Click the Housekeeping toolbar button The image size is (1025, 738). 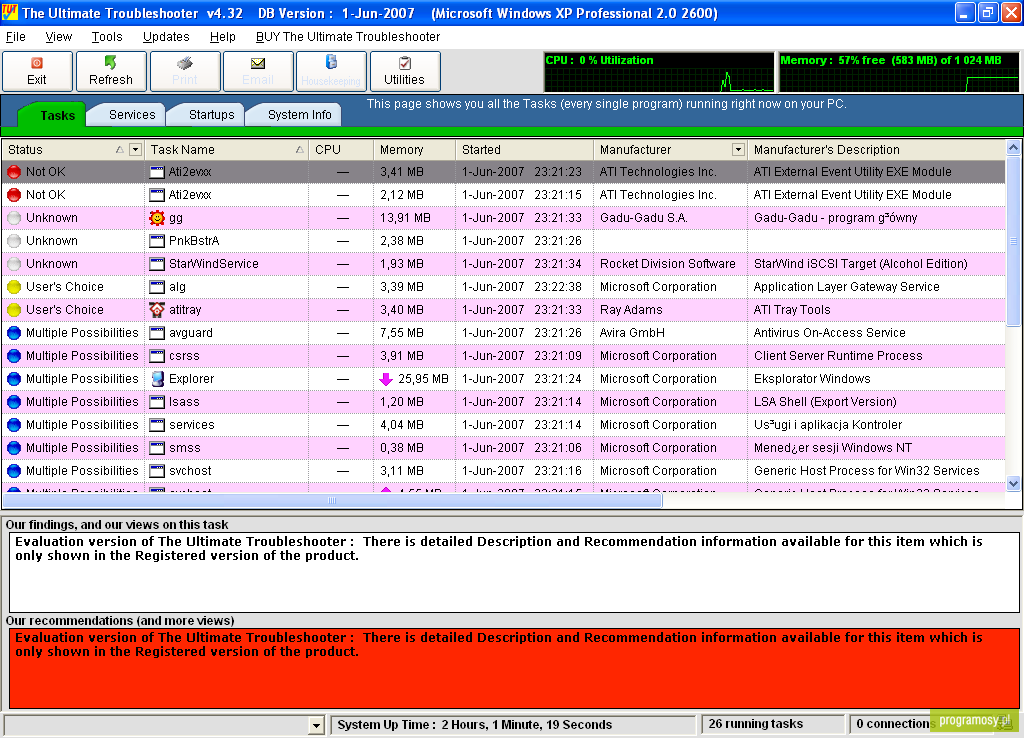pos(331,71)
